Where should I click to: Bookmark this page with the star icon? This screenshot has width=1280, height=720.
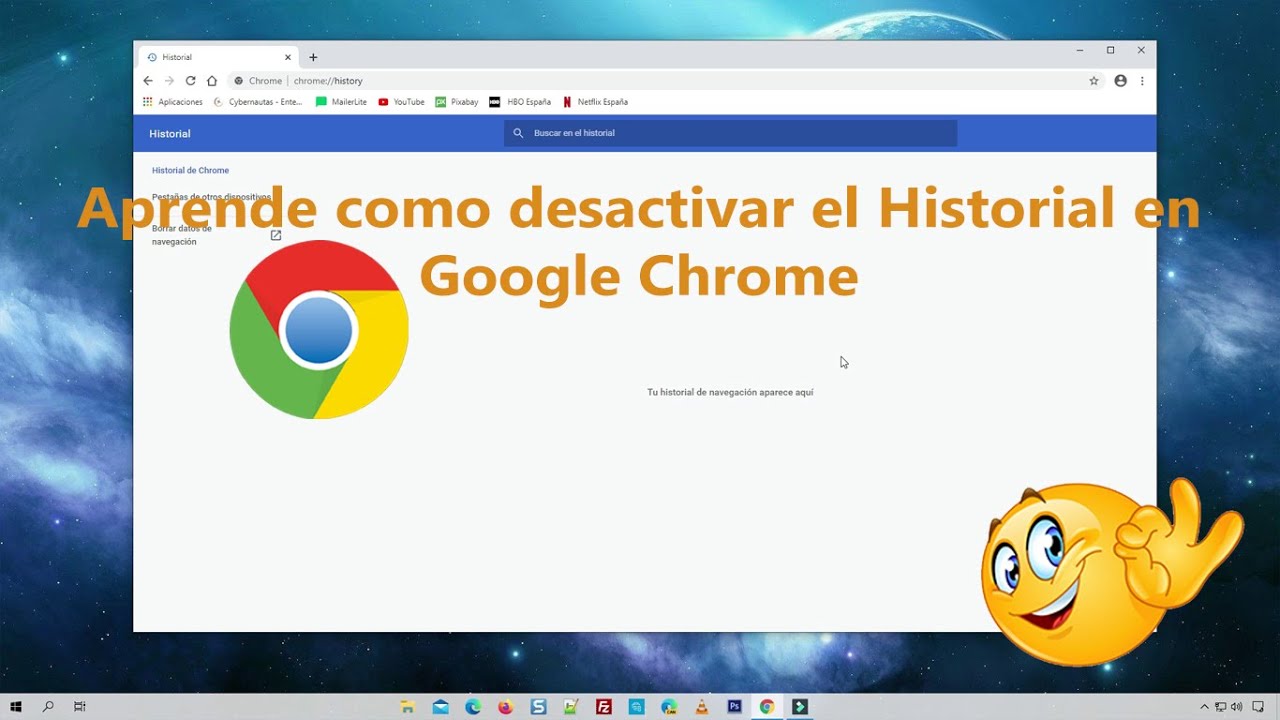coord(1094,81)
